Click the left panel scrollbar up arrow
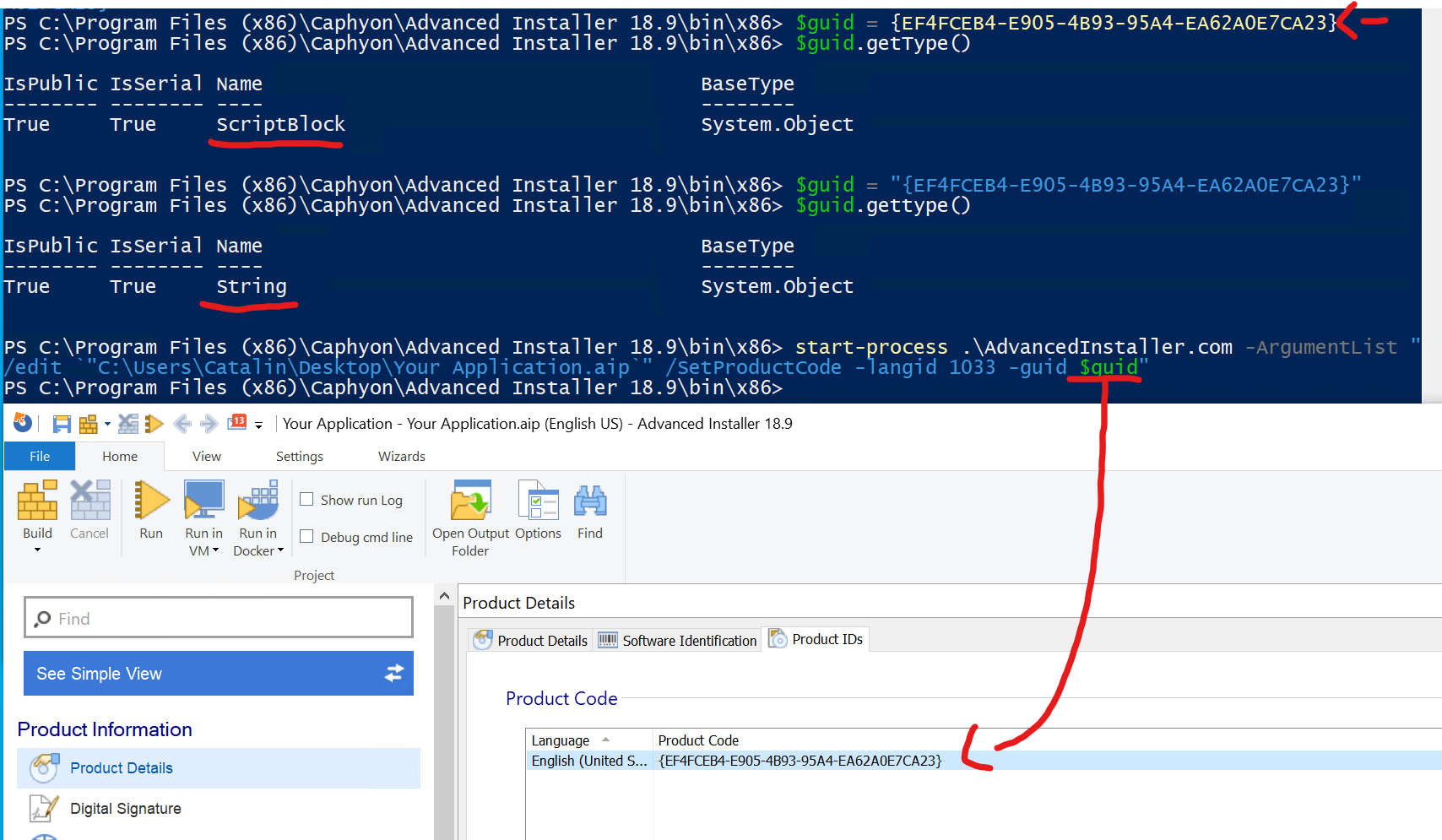 pos(444,596)
